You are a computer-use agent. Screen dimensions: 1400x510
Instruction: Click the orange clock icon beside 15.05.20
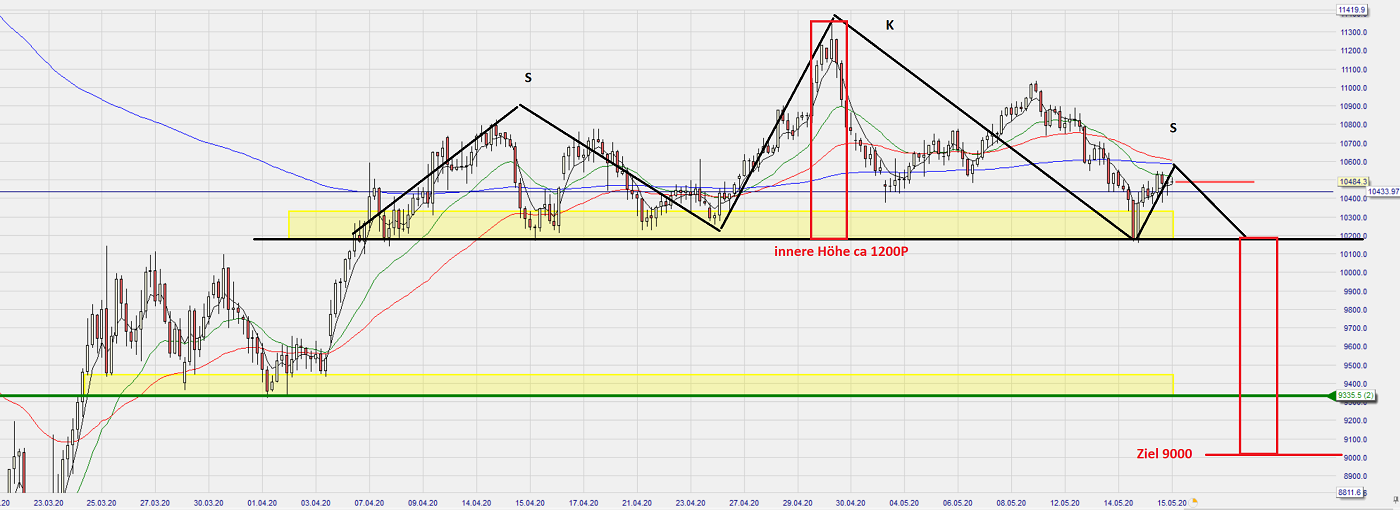(1193, 500)
